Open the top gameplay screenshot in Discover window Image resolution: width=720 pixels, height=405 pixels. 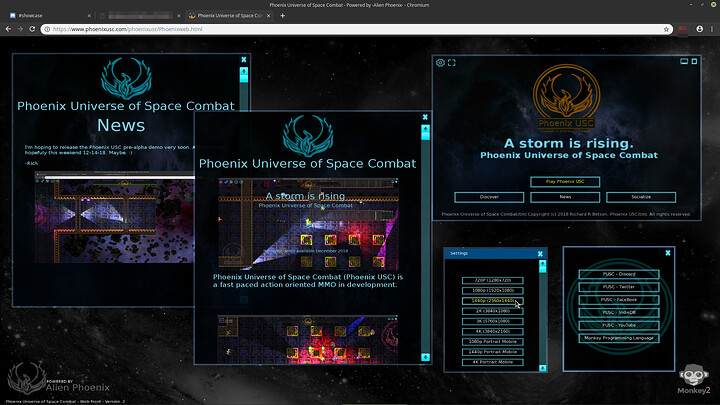point(308,224)
